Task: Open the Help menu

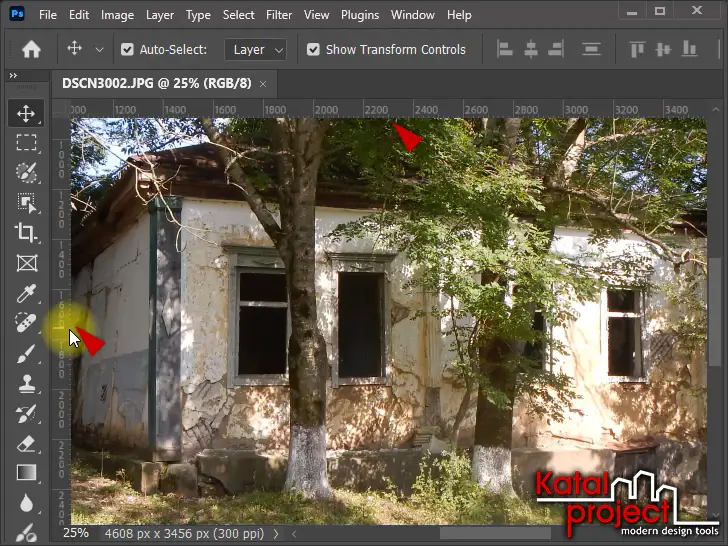Action: tap(459, 15)
